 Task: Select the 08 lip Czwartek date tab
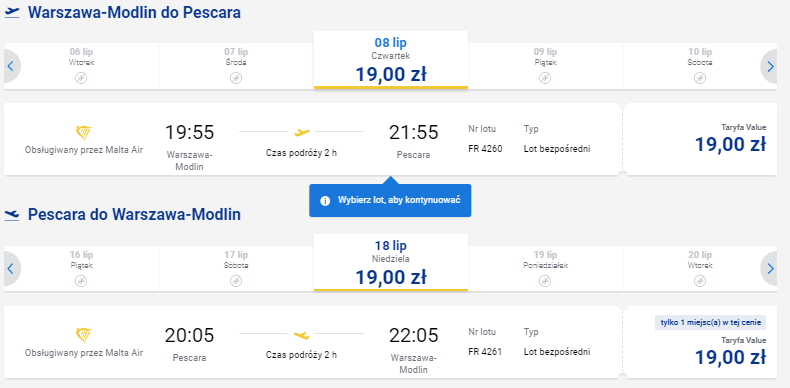(x=391, y=60)
